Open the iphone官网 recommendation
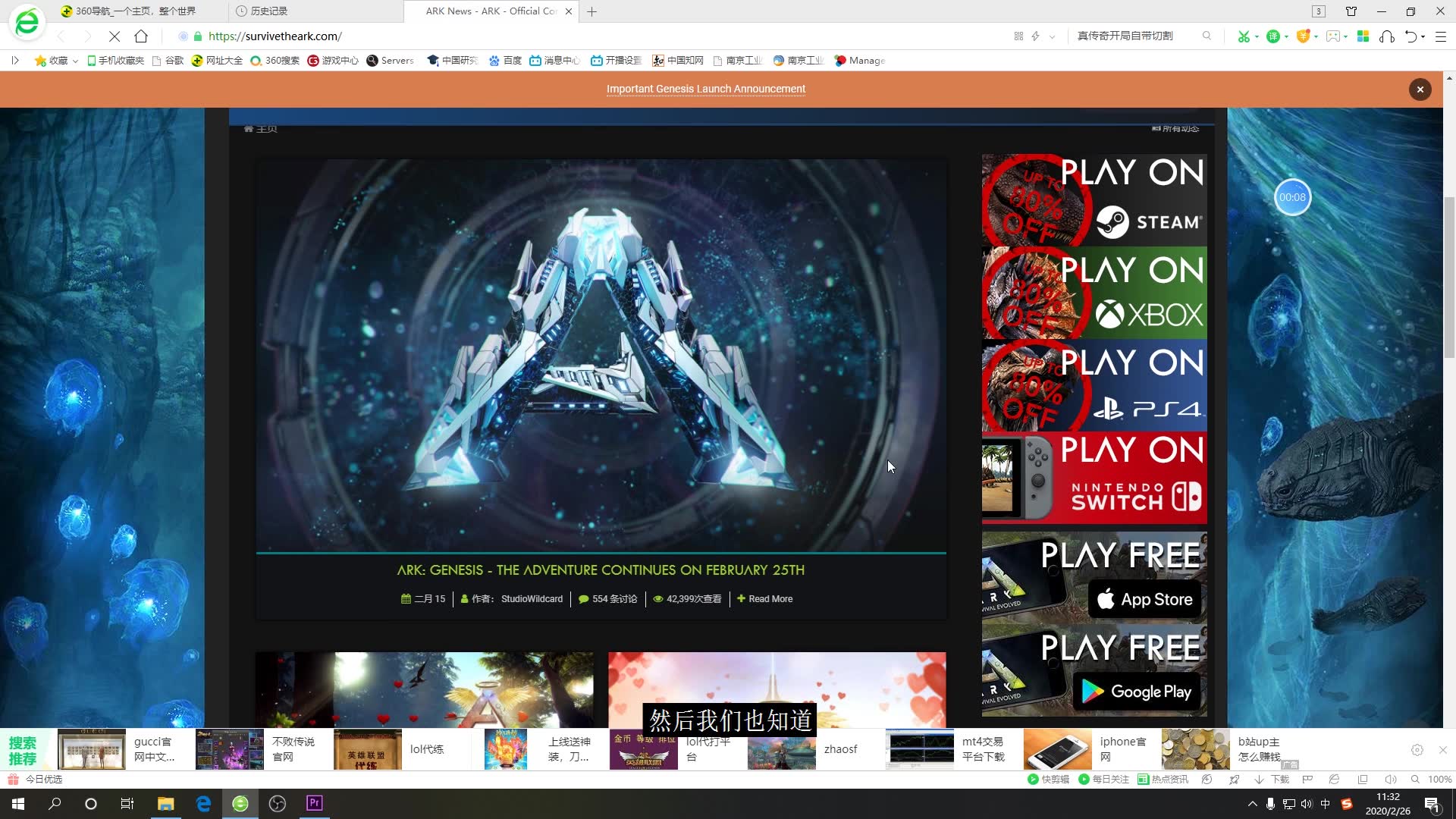Viewport: 1456px width, 819px height. (1086, 749)
